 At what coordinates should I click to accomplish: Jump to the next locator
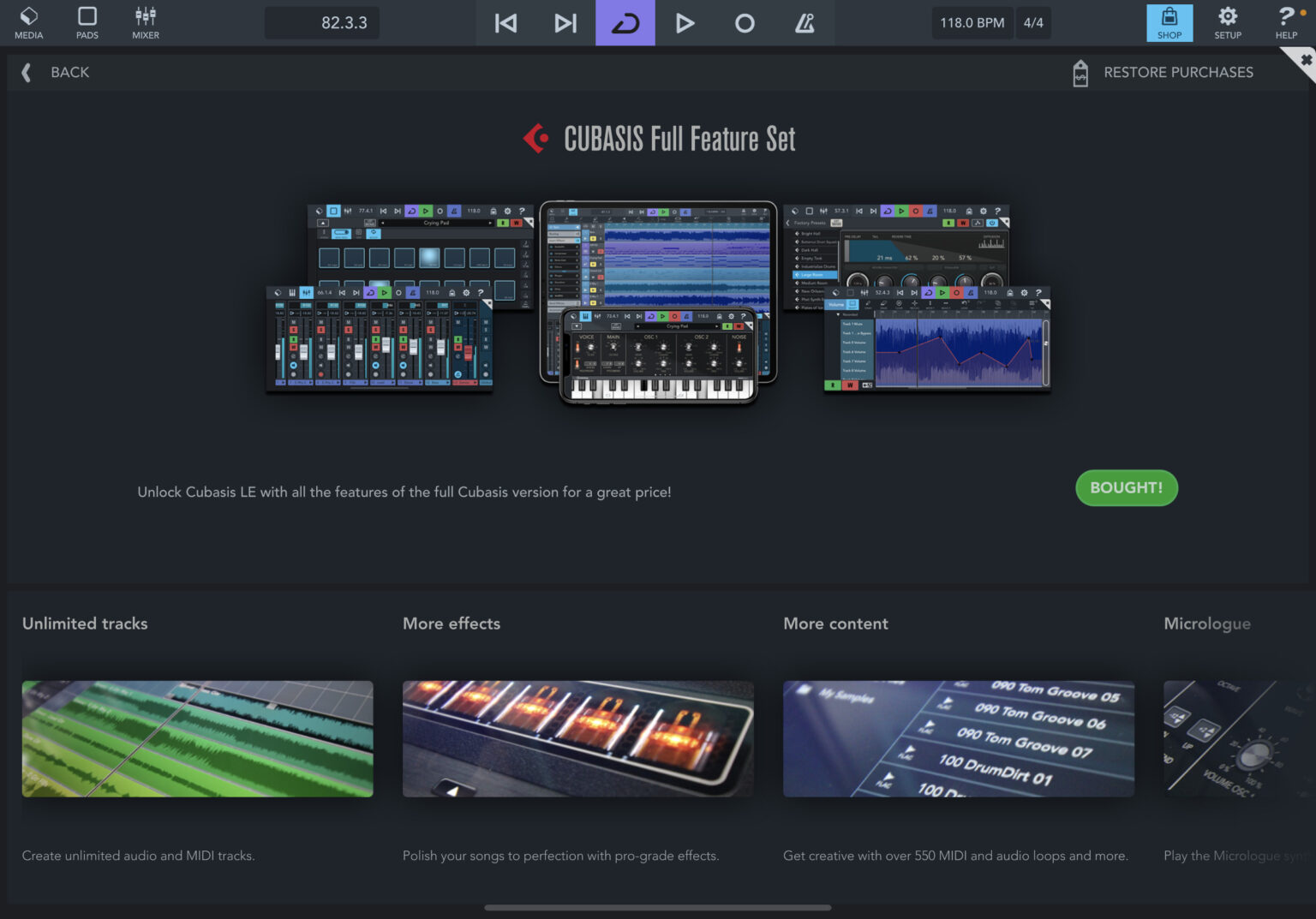[565, 23]
